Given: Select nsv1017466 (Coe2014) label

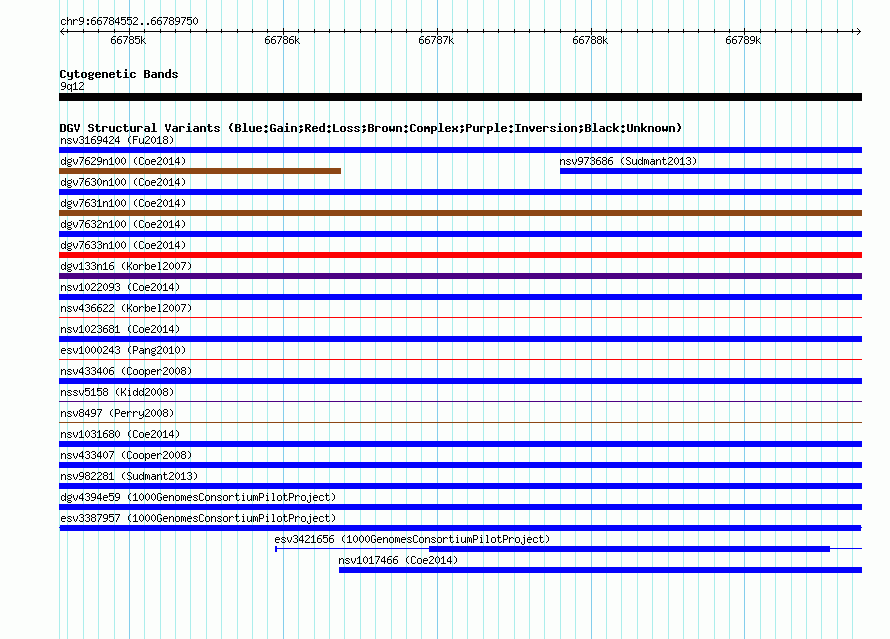Looking at the screenshot, I should [398, 560].
